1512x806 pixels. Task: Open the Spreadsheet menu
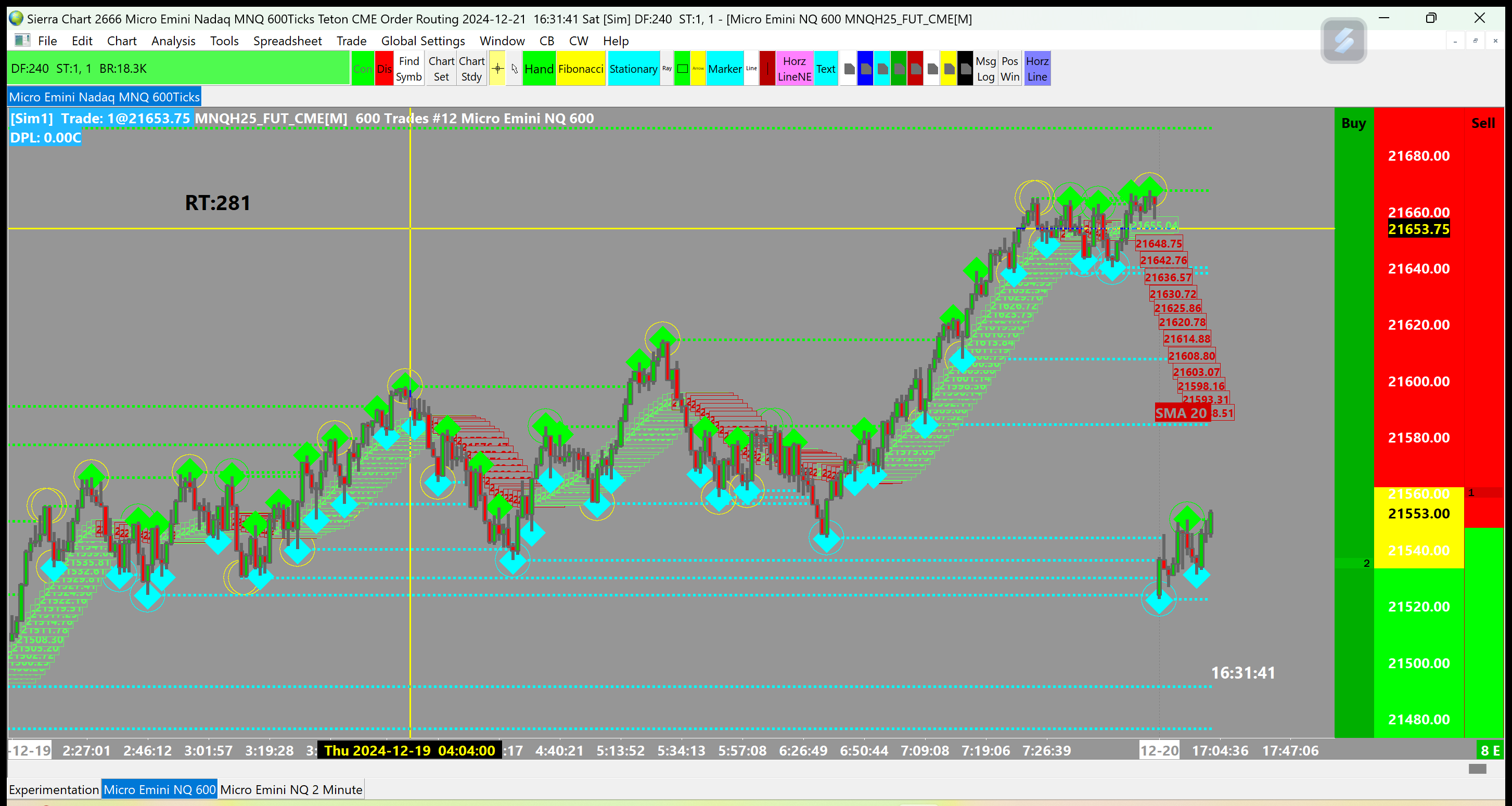point(287,41)
